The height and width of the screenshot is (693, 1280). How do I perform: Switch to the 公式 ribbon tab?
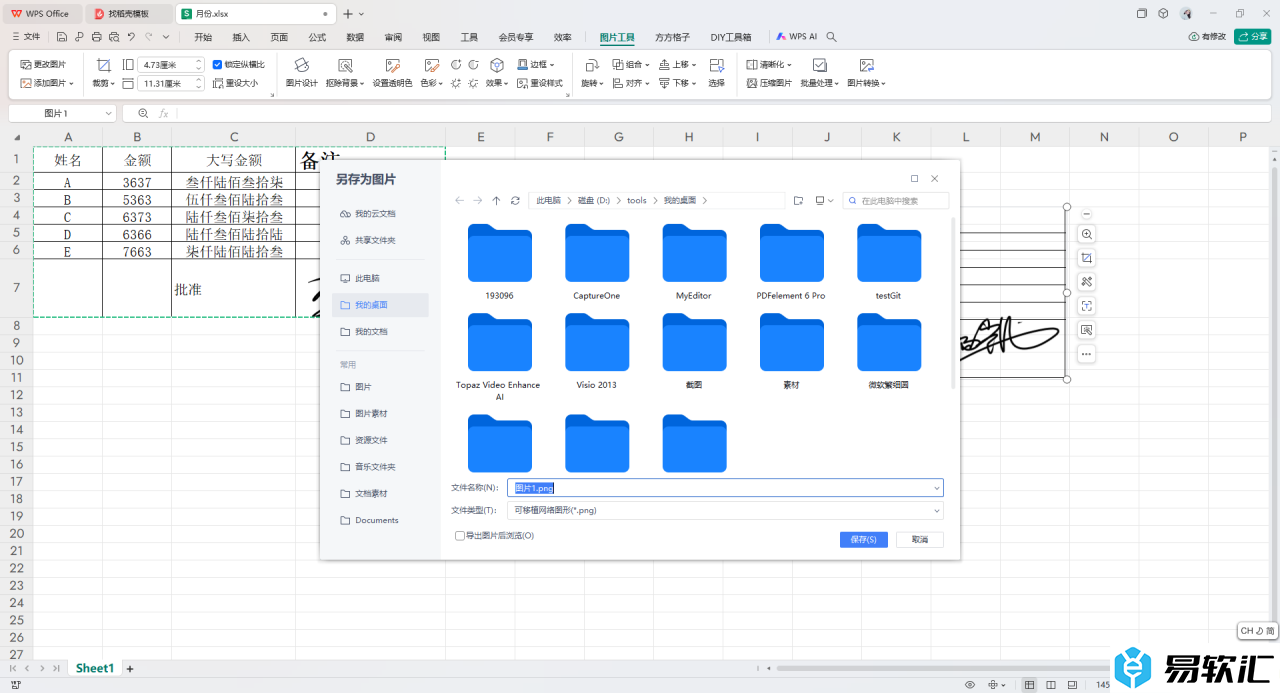pyautogui.click(x=317, y=37)
